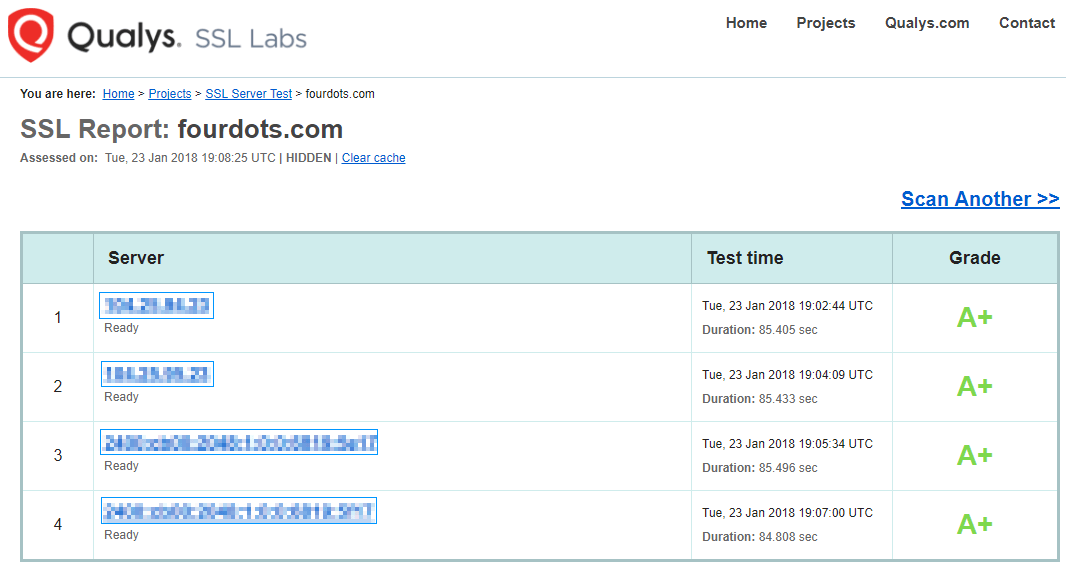Click the SSL Labs logo text
This screenshot has height=567, width=1066.
click(x=251, y=39)
